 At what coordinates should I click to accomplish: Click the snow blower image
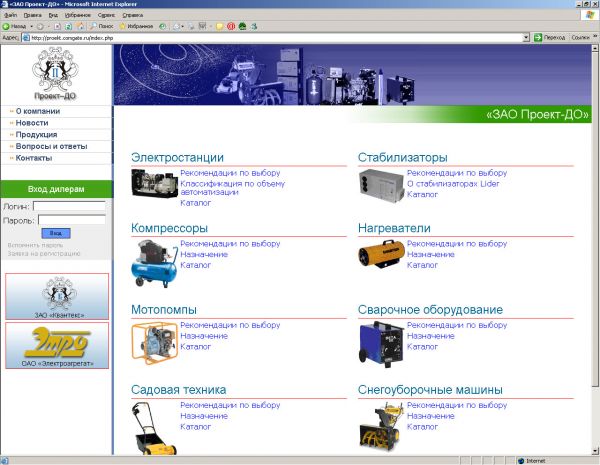click(x=382, y=426)
